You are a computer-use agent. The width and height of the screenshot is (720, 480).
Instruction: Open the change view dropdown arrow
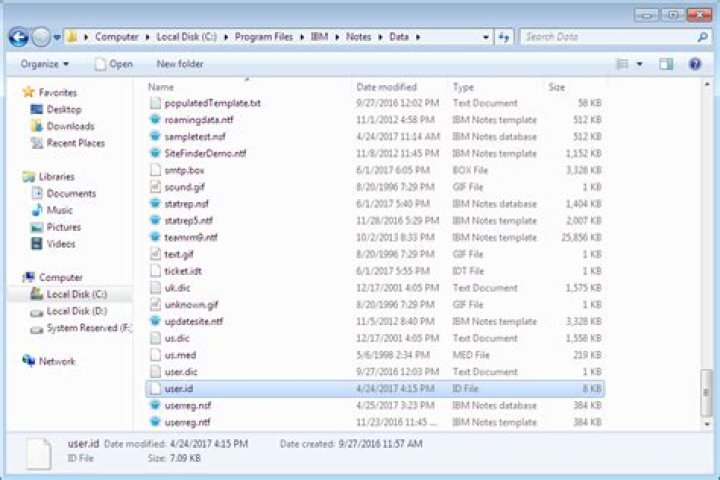[640, 64]
